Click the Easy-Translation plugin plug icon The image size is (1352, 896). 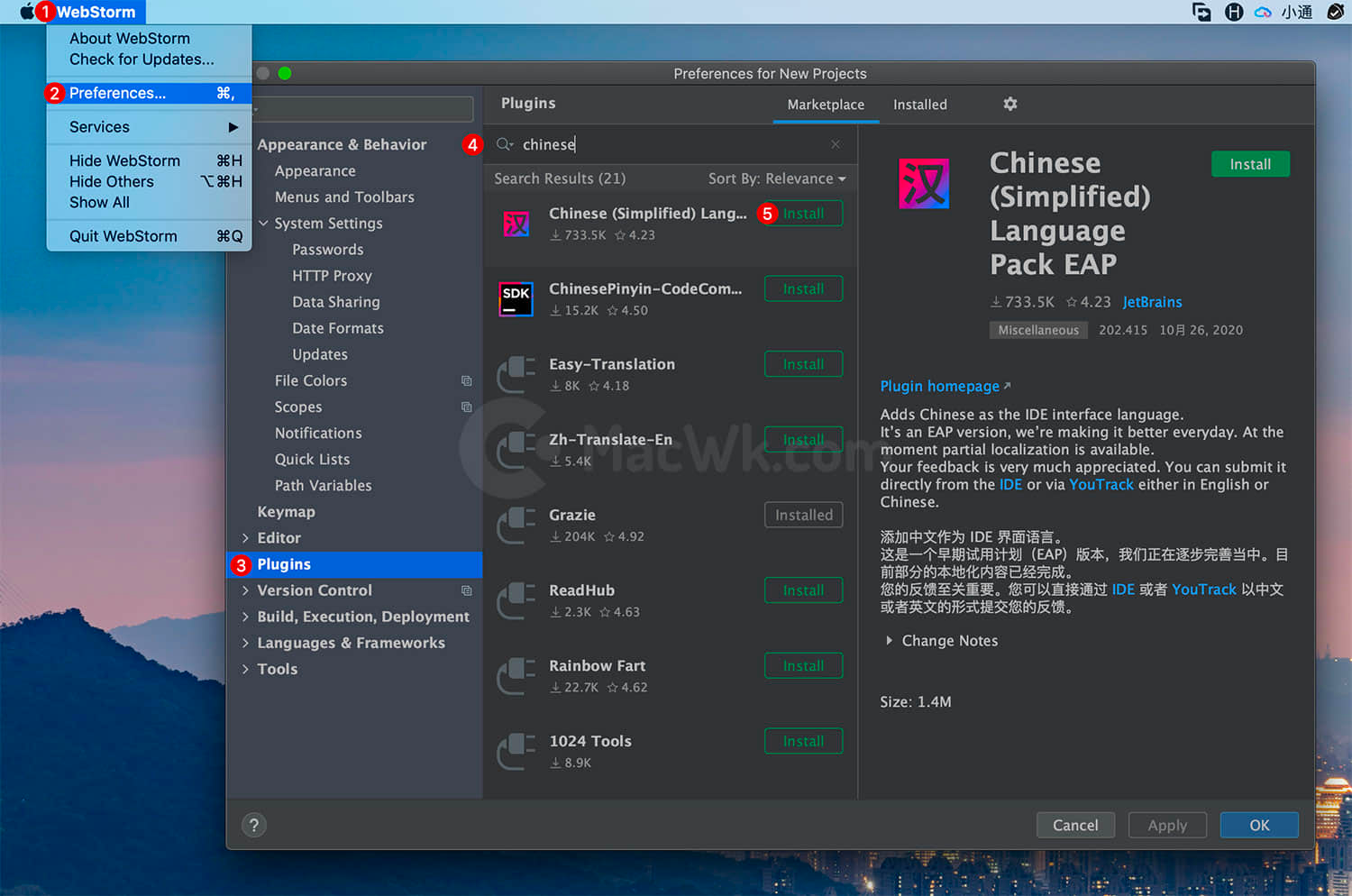[516, 374]
